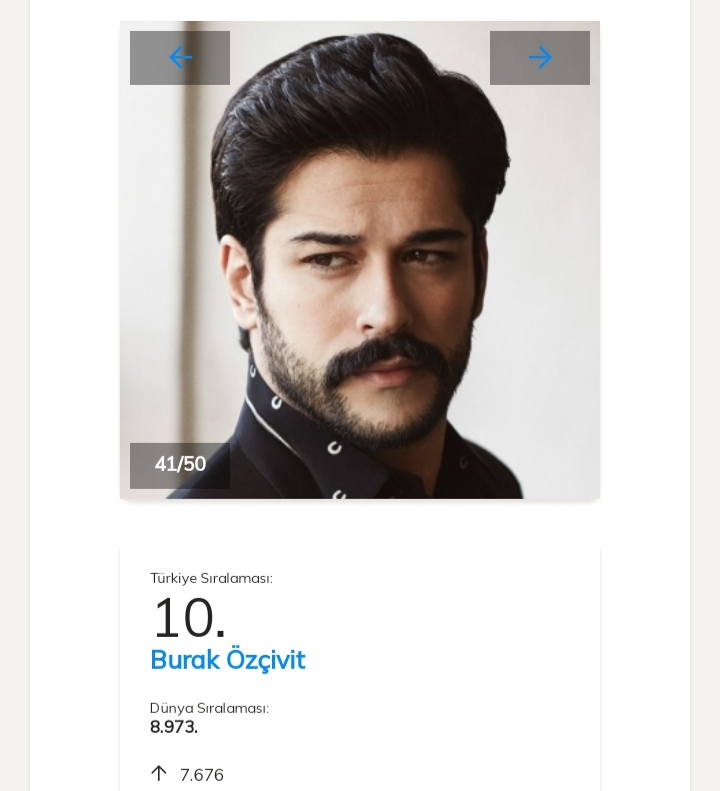
Task: Click the world ranking value 8.973.
Action: (x=174, y=727)
